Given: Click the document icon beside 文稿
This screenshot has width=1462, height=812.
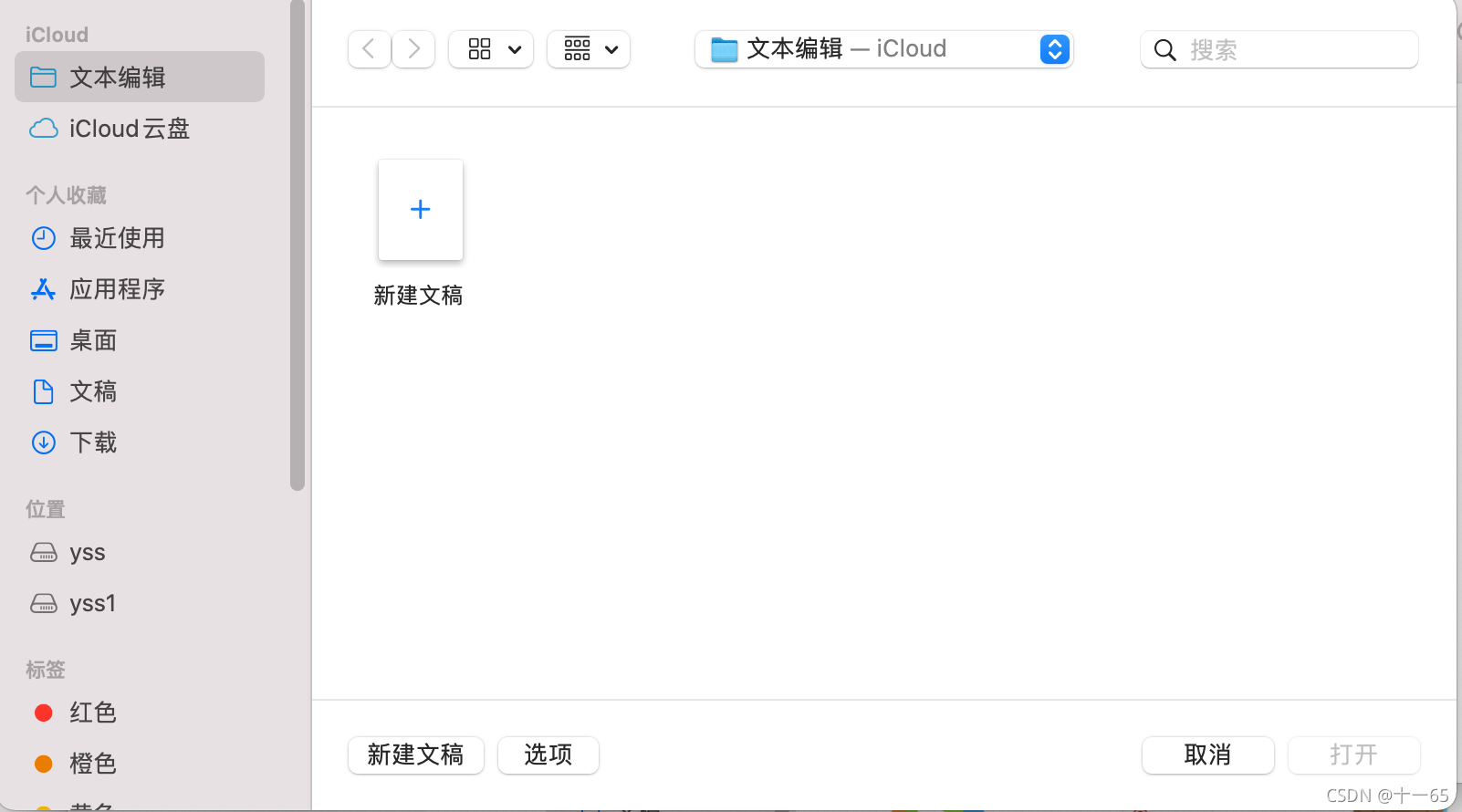Looking at the screenshot, I should (x=43, y=391).
